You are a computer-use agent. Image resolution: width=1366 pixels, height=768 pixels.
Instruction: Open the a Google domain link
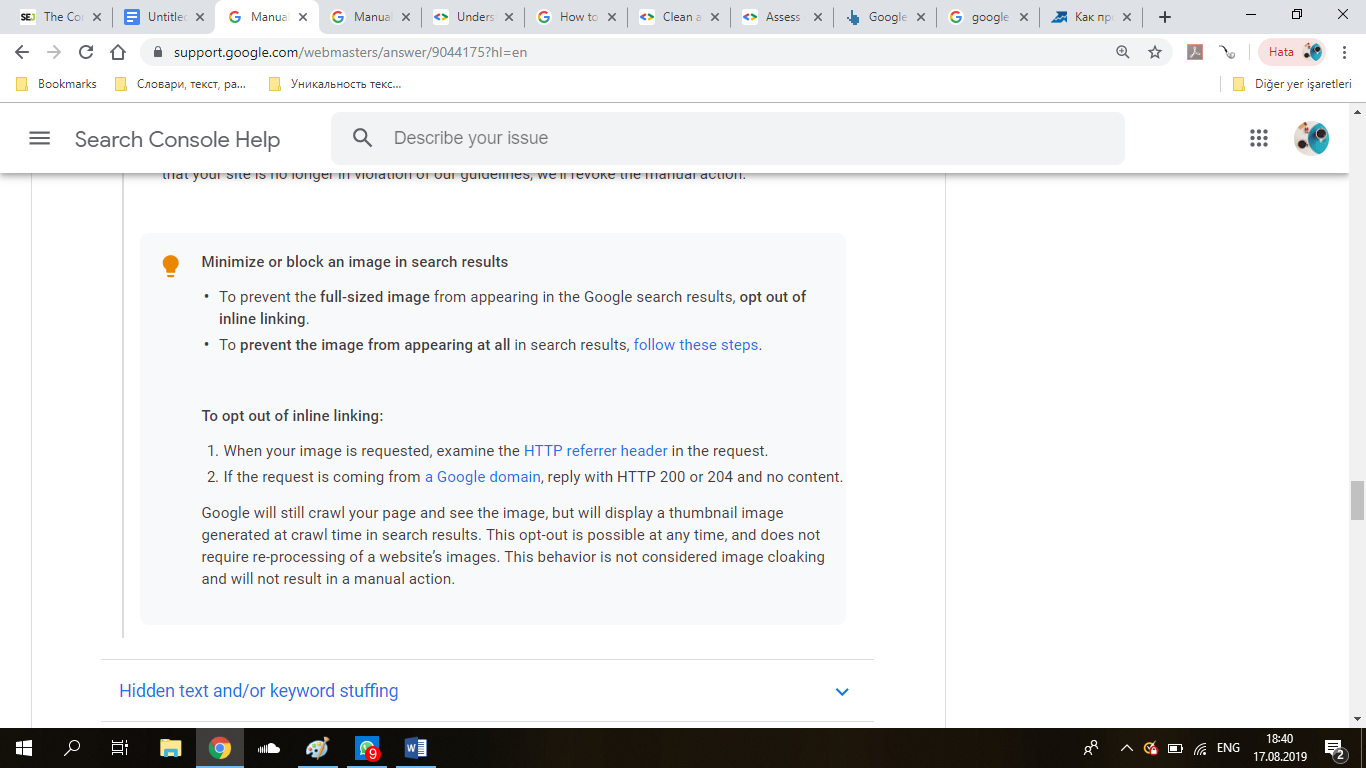point(483,477)
